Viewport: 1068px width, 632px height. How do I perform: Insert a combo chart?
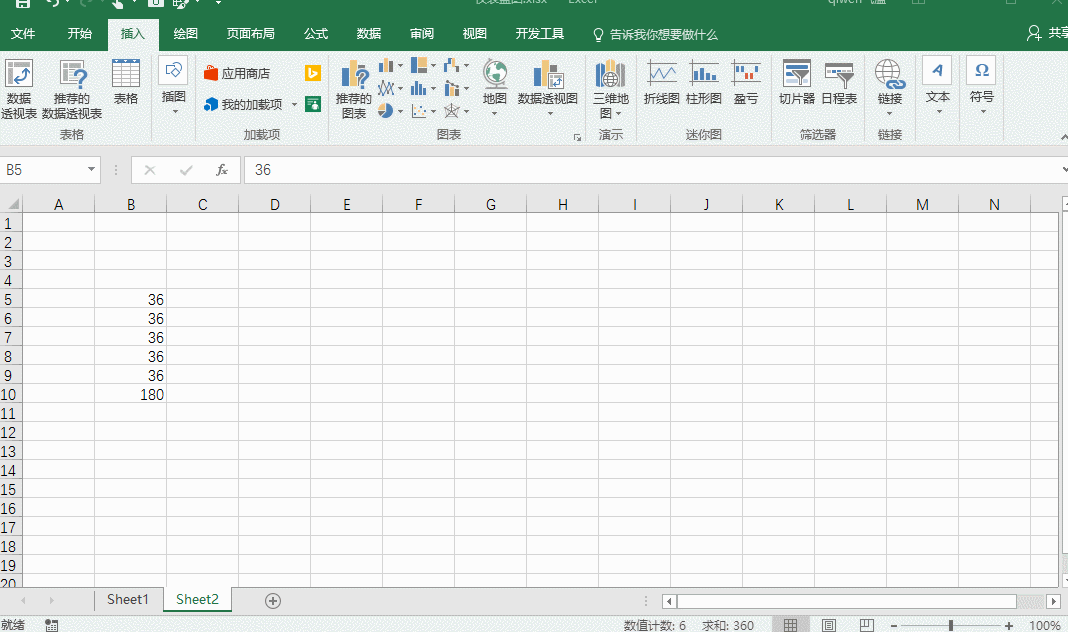click(452, 88)
